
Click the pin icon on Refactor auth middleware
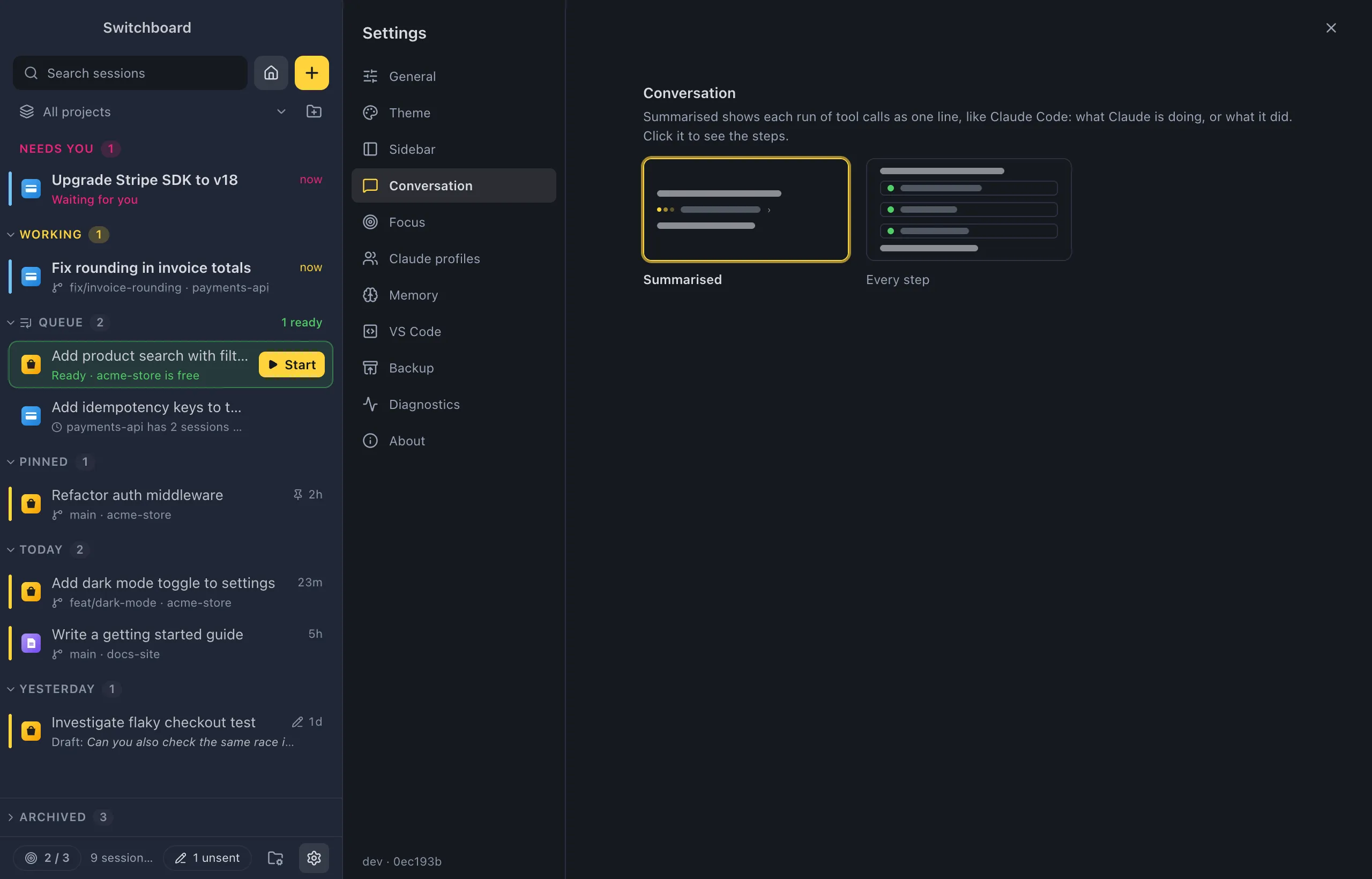297,494
